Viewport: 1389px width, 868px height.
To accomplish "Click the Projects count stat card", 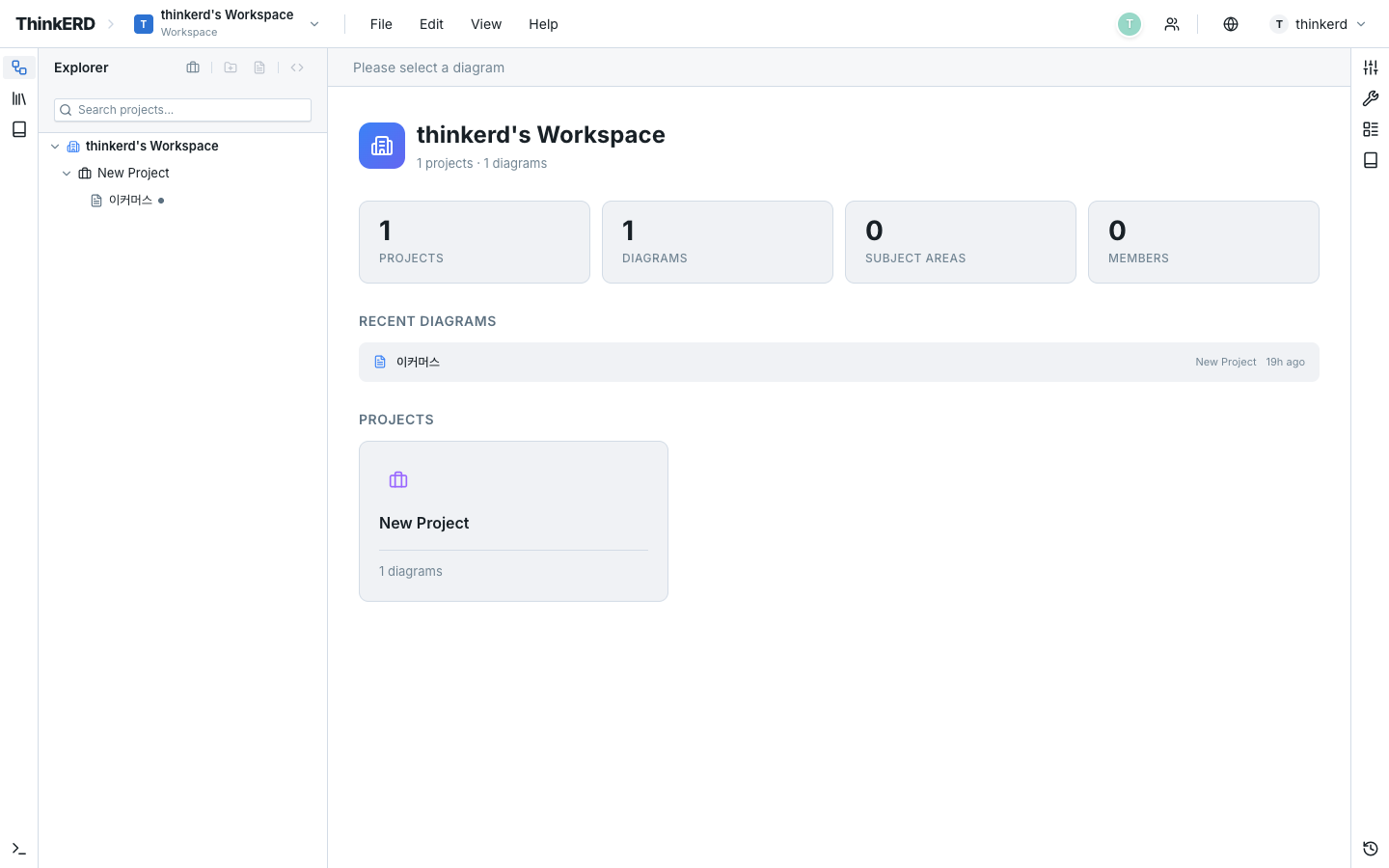I will pyautogui.click(x=475, y=242).
